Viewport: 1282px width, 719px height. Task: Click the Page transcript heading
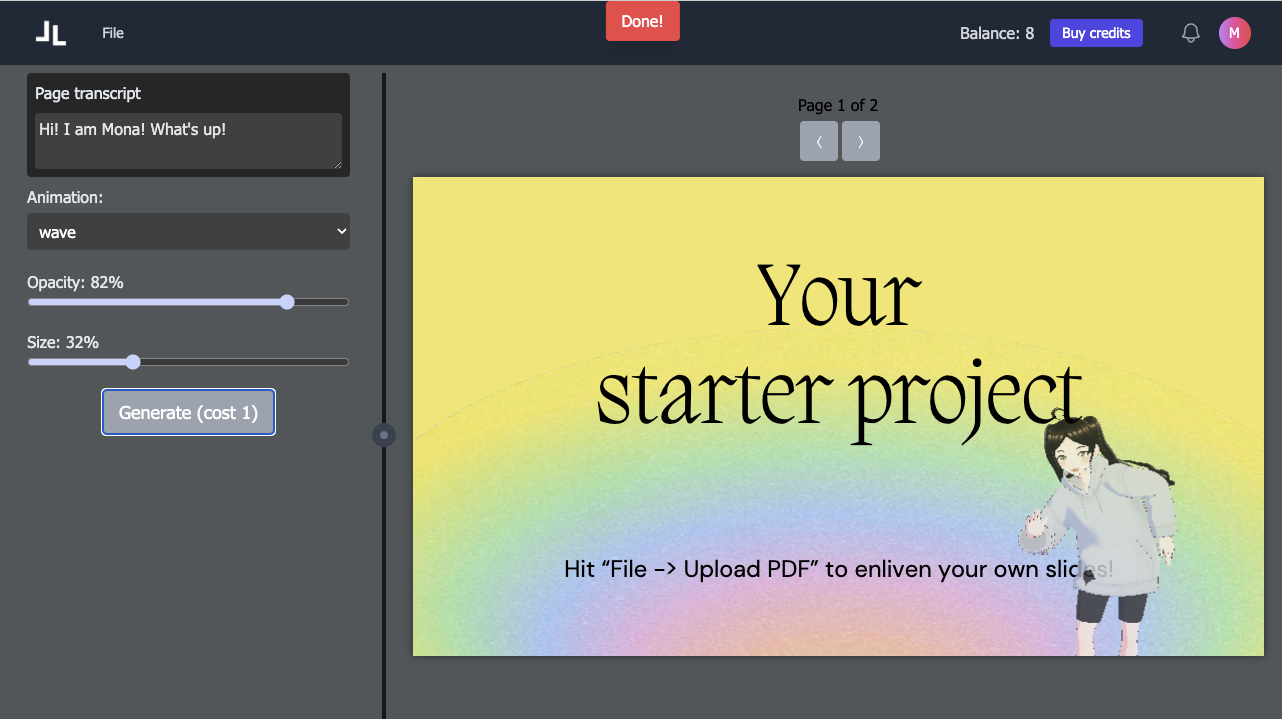pyautogui.click(x=88, y=93)
